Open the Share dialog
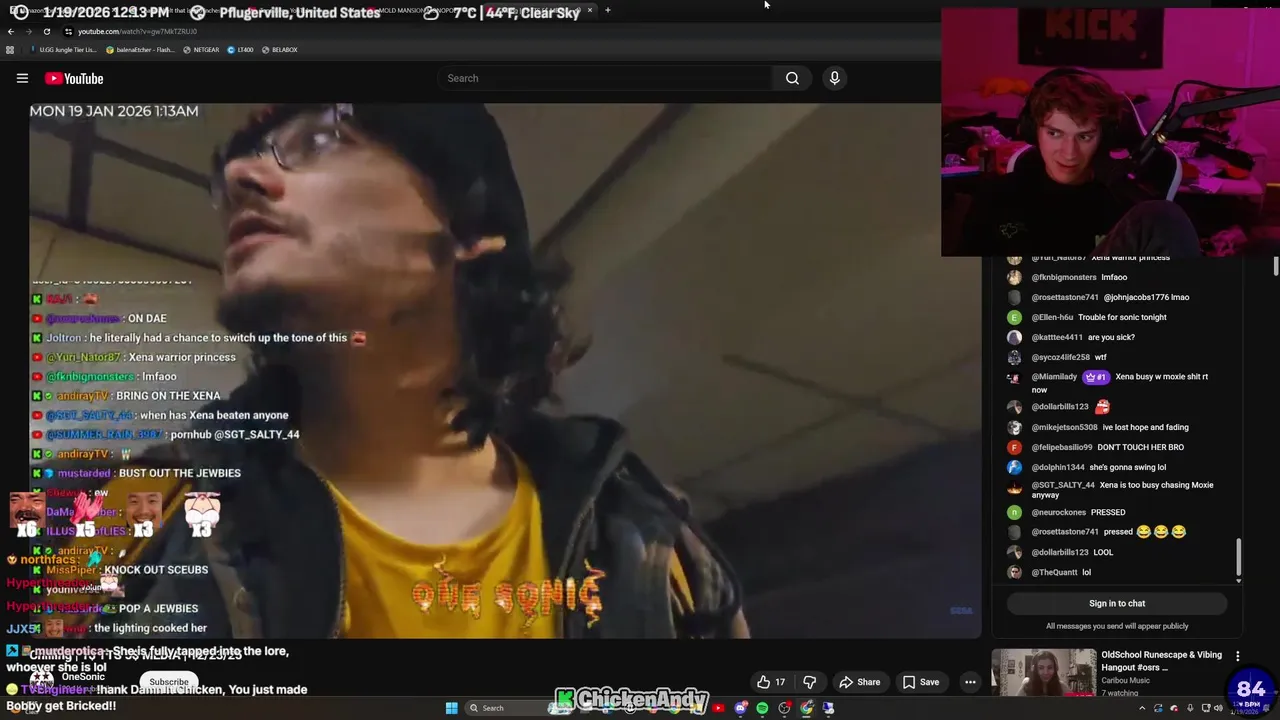The image size is (1280, 720). tap(859, 682)
